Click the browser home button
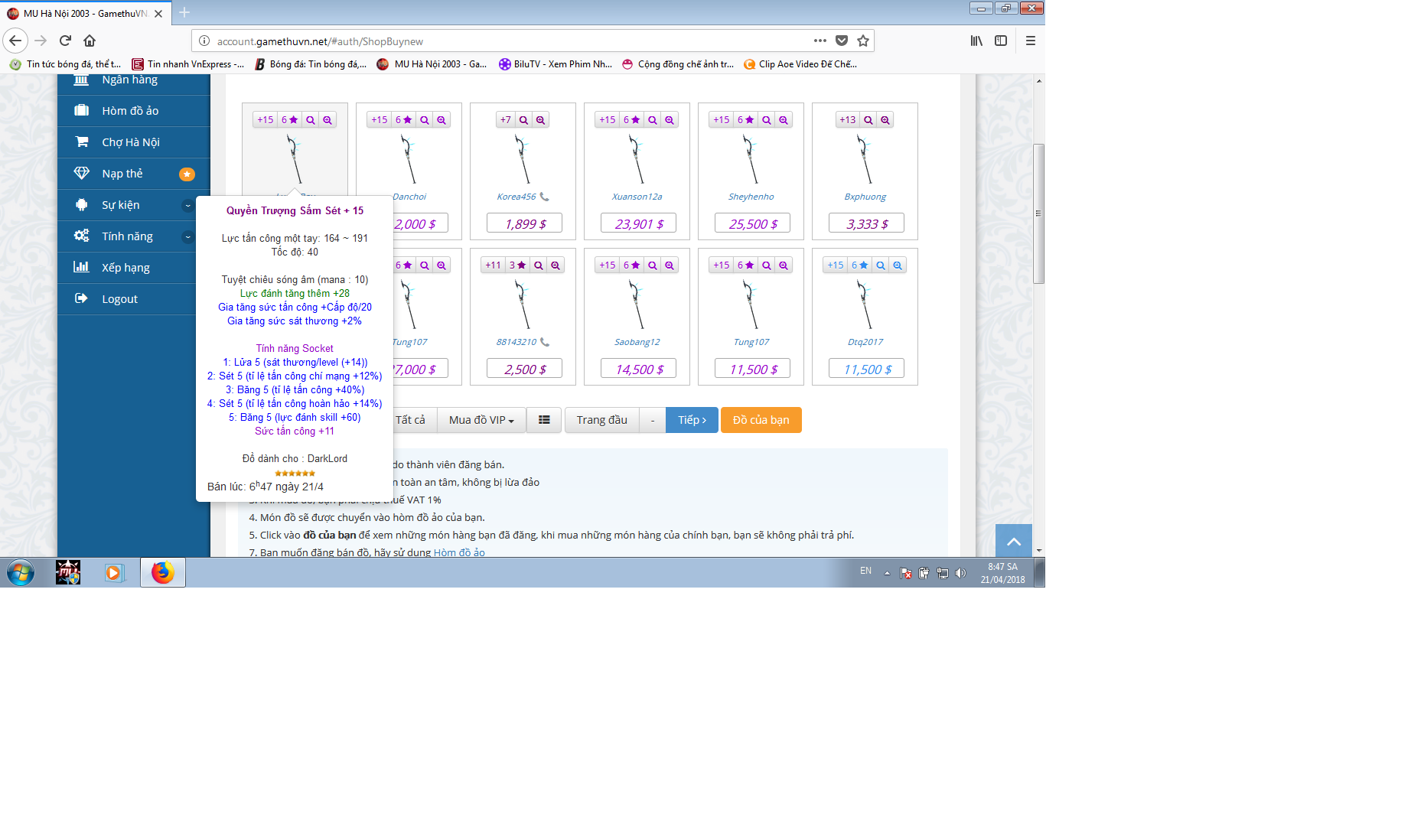1411x840 pixels. coord(90,41)
